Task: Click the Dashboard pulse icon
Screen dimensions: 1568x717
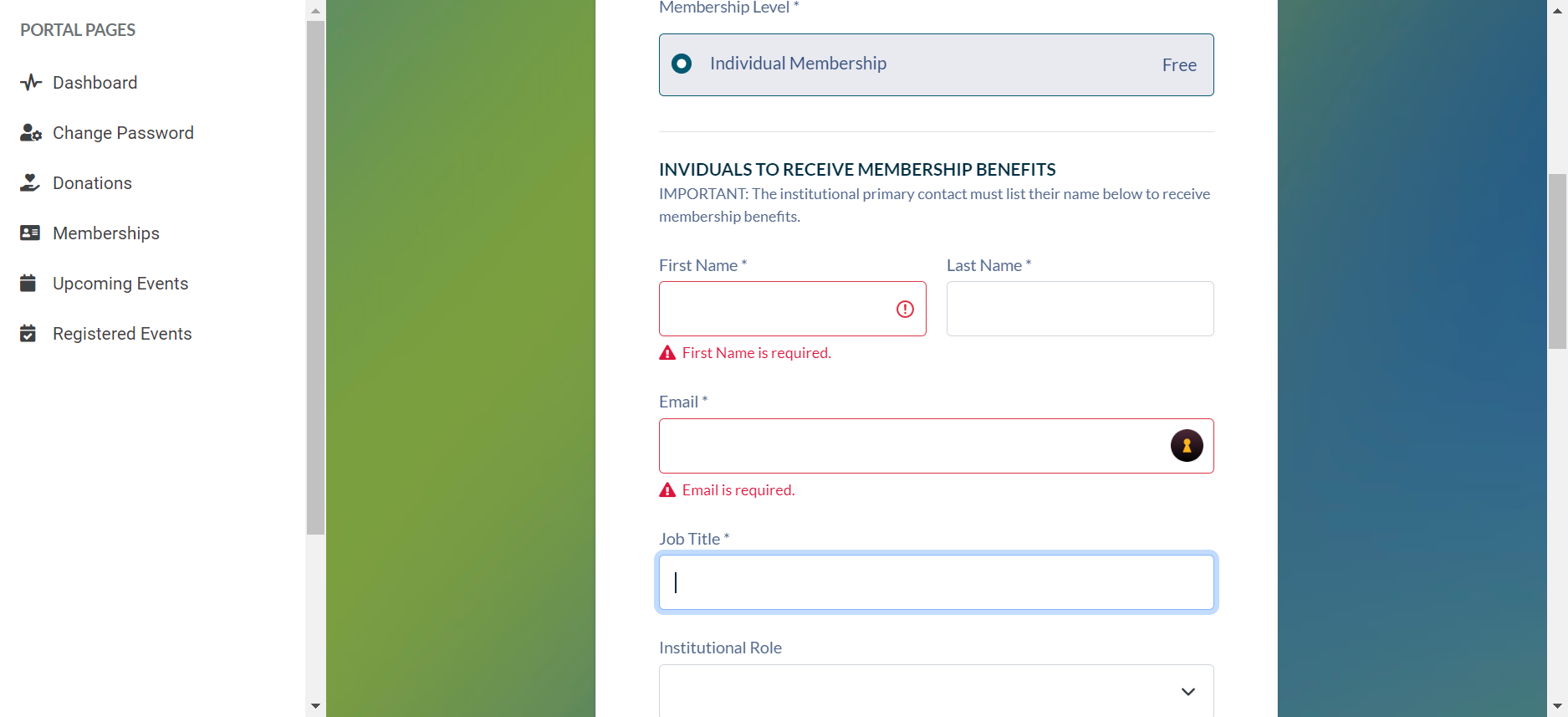Action: click(x=31, y=83)
